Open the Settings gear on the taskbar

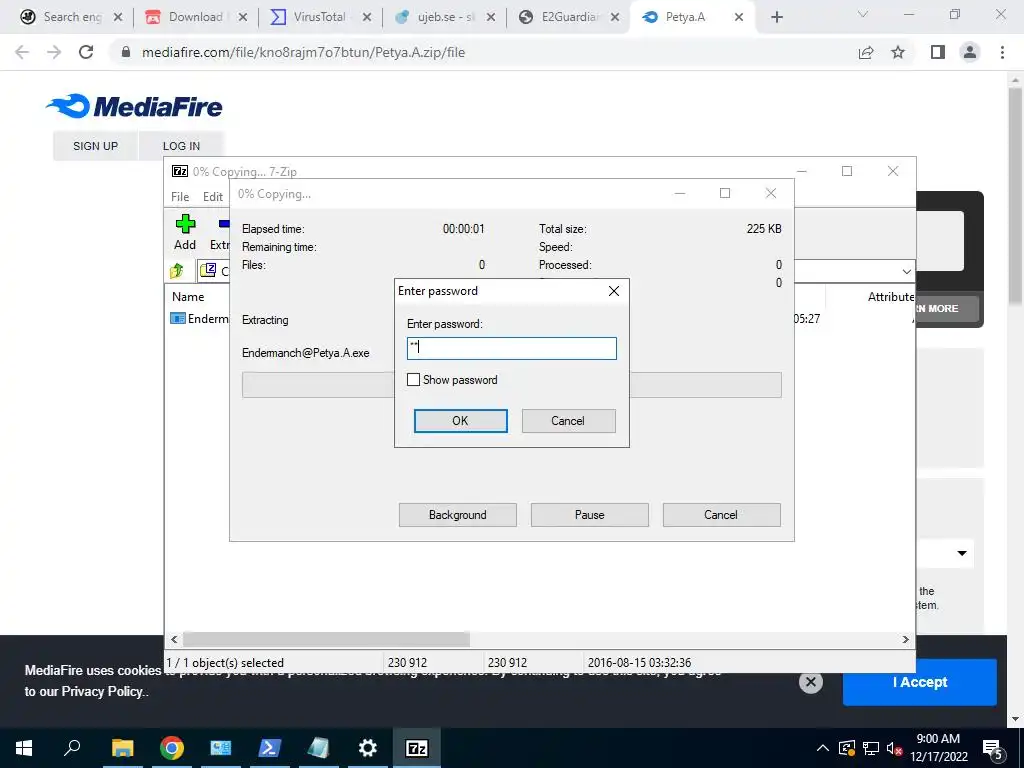tap(368, 748)
